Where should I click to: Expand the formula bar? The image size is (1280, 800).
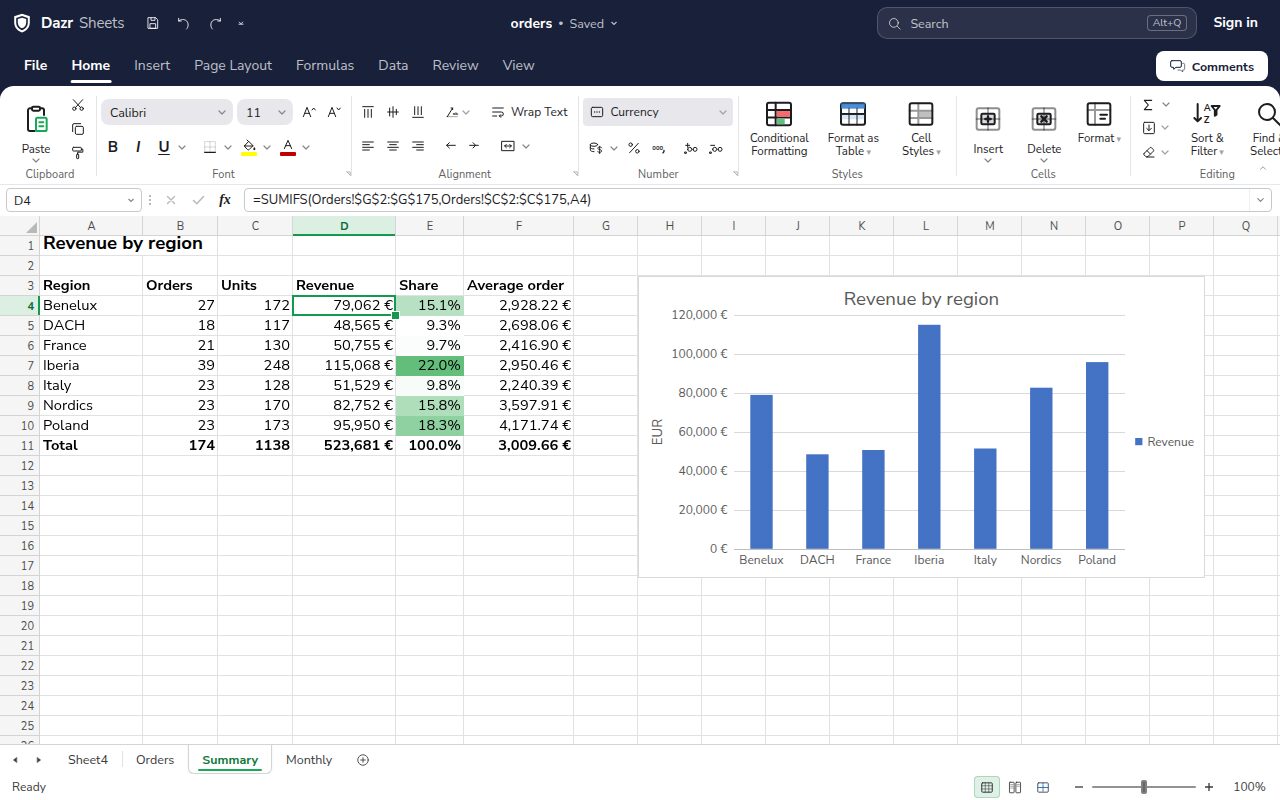(x=1261, y=200)
